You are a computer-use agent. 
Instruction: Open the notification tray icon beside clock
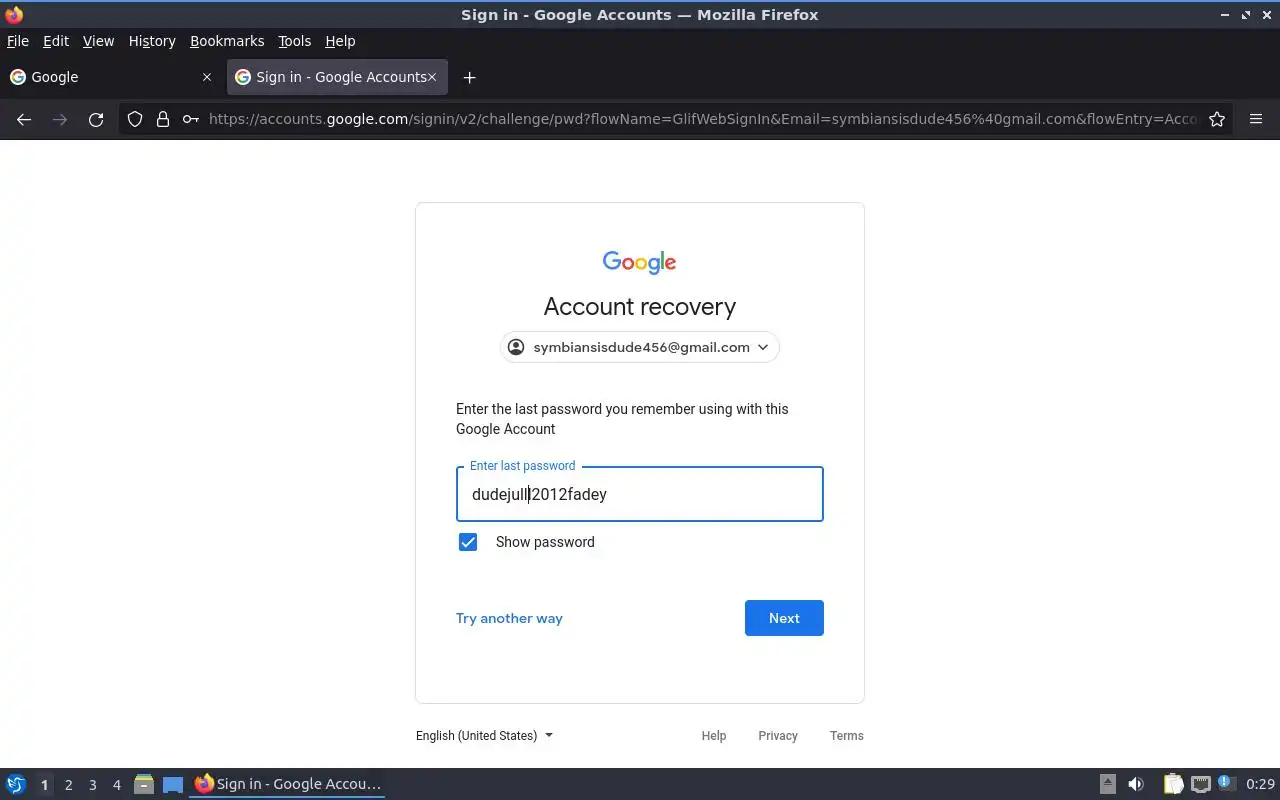[1227, 783]
